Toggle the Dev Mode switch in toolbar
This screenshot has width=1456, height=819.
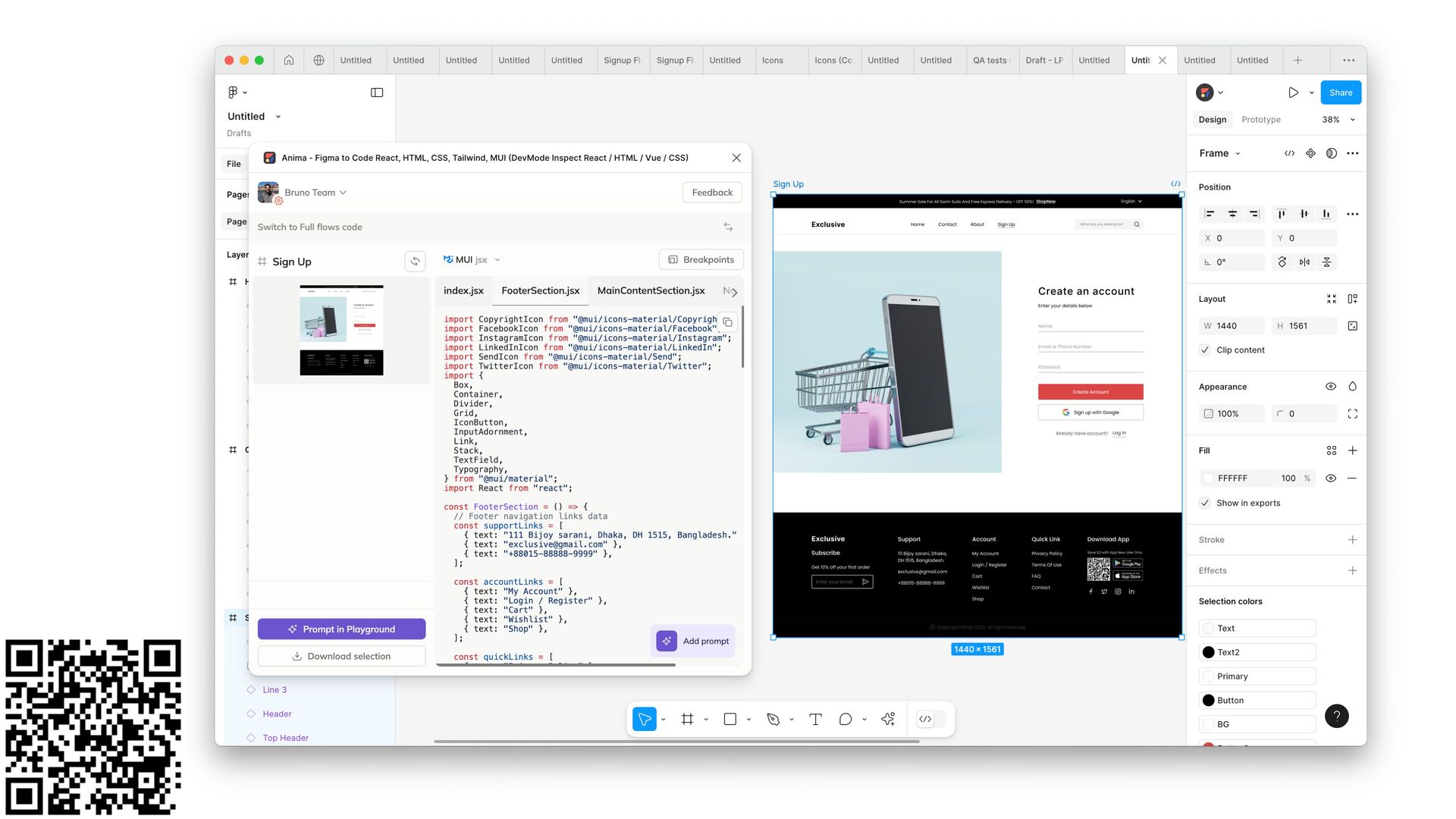[931, 719]
